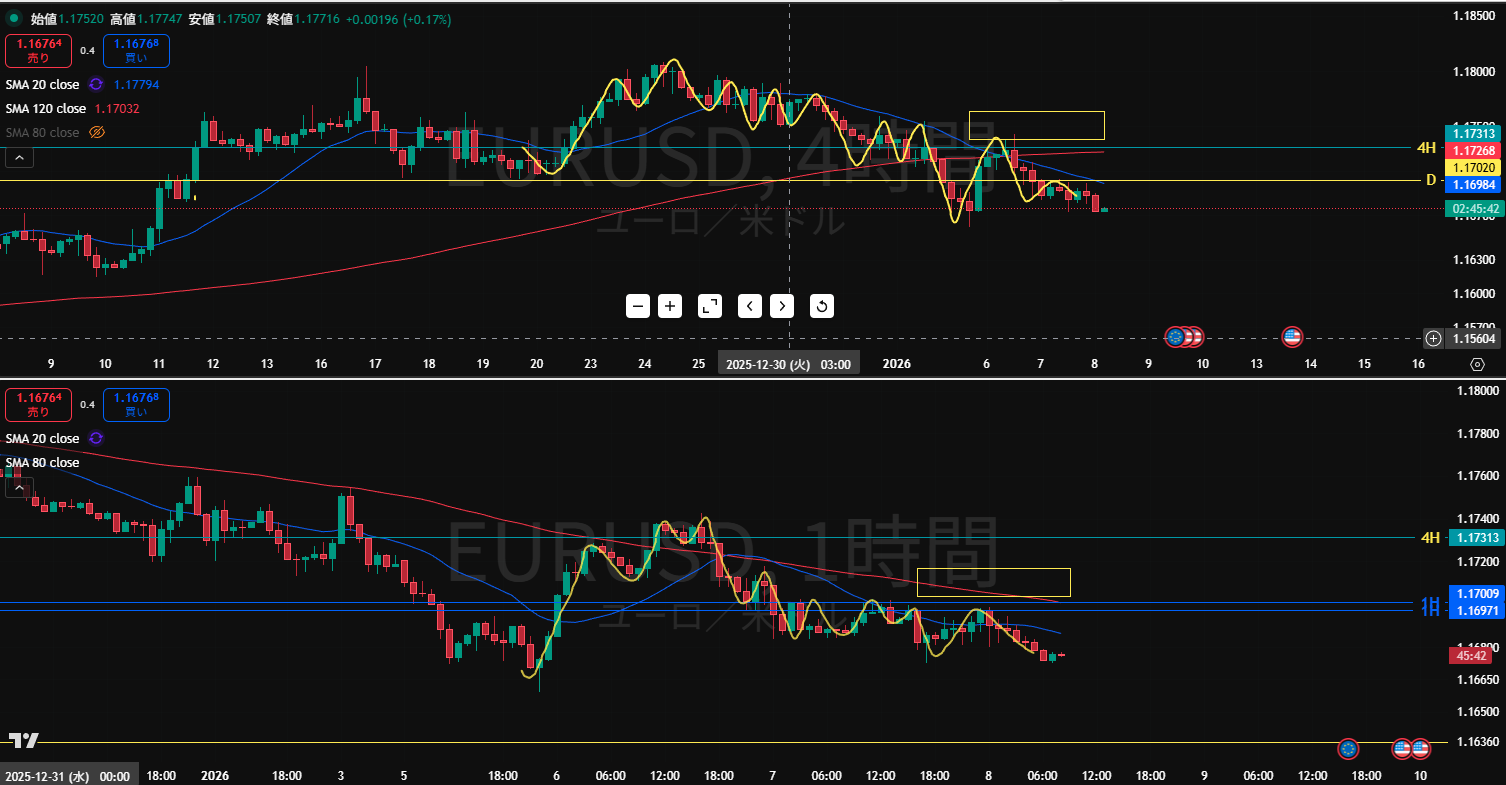Click the TradingView logo in lower chart
1506x785 pixels.
[24, 741]
